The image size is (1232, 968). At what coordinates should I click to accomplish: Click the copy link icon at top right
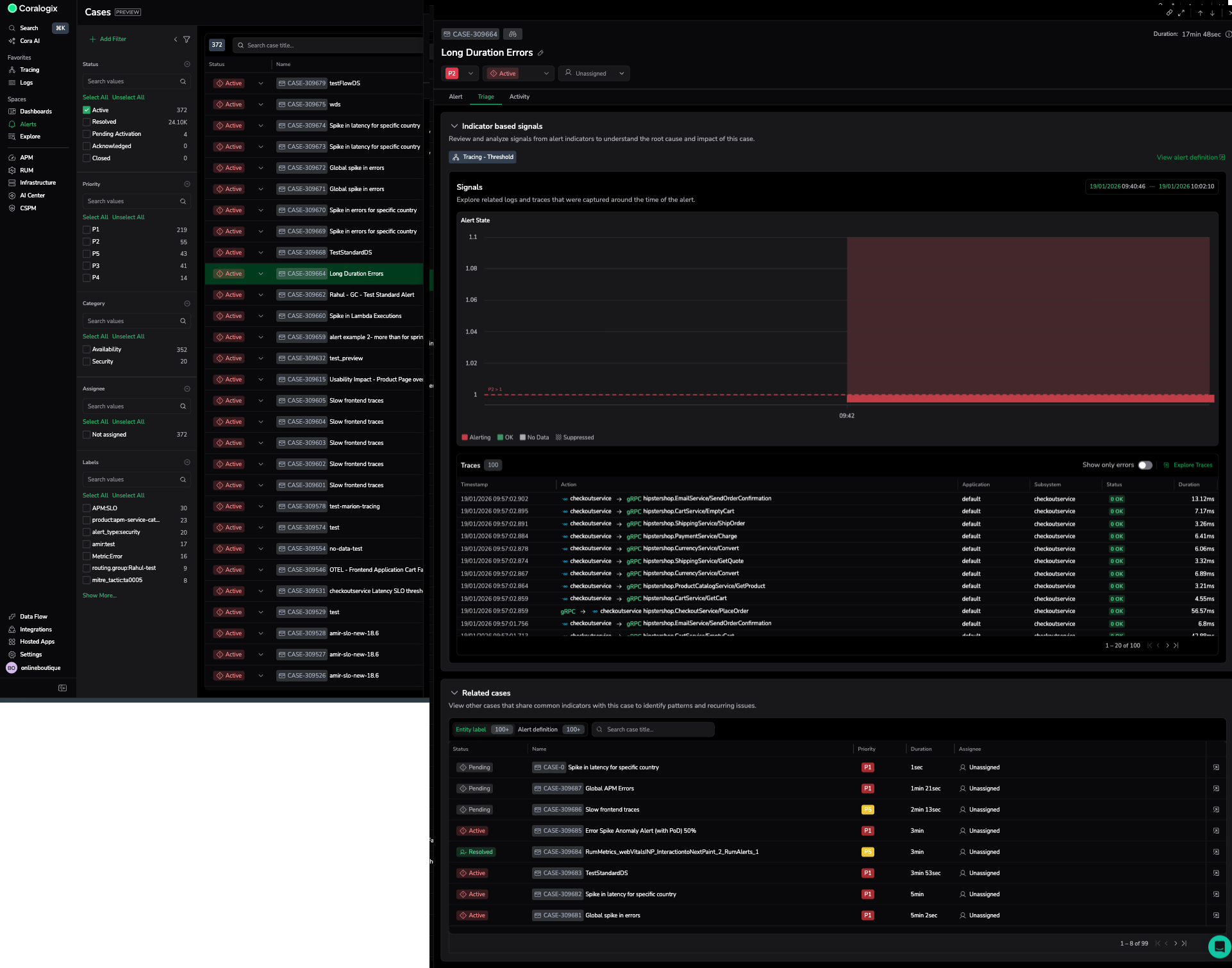(1169, 13)
